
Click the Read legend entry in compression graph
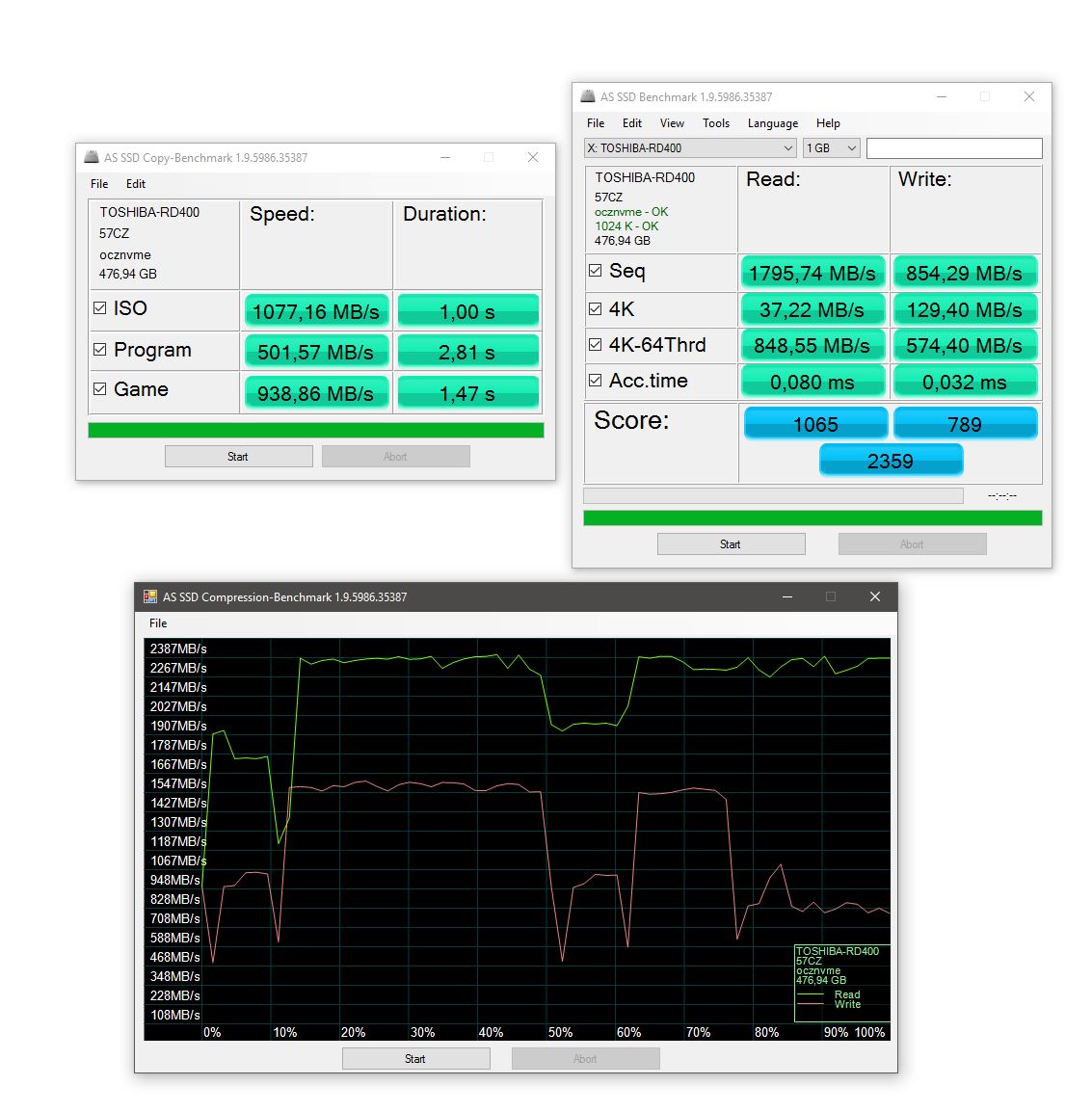tap(847, 994)
